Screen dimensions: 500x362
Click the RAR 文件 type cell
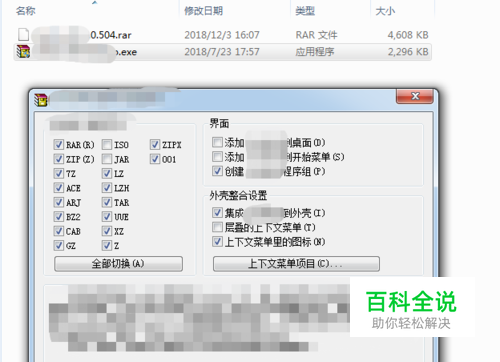point(316,35)
